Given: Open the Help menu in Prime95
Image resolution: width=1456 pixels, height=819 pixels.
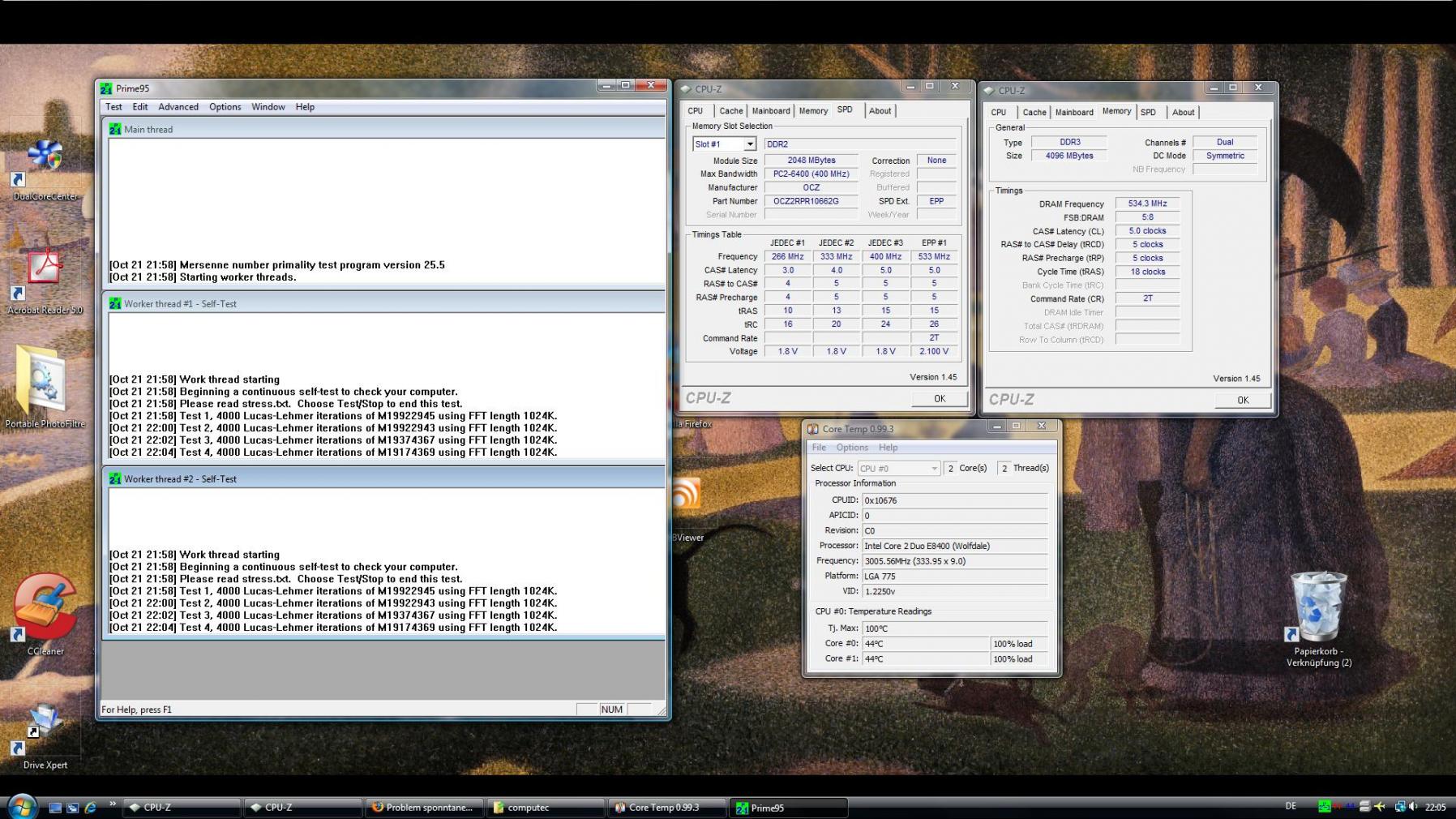Looking at the screenshot, I should (305, 107).
